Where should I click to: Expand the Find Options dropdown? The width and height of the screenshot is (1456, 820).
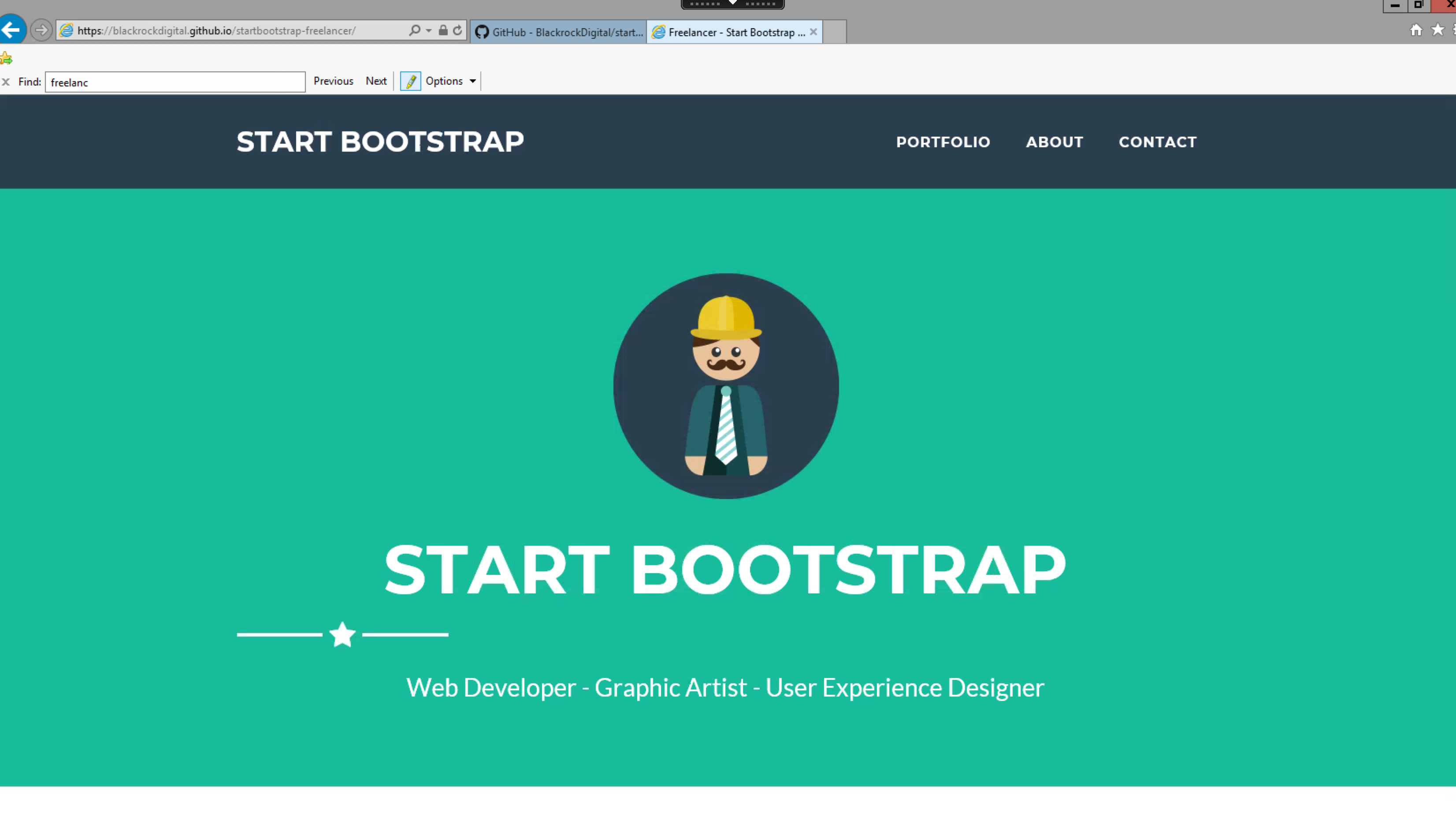coord(472,81)
